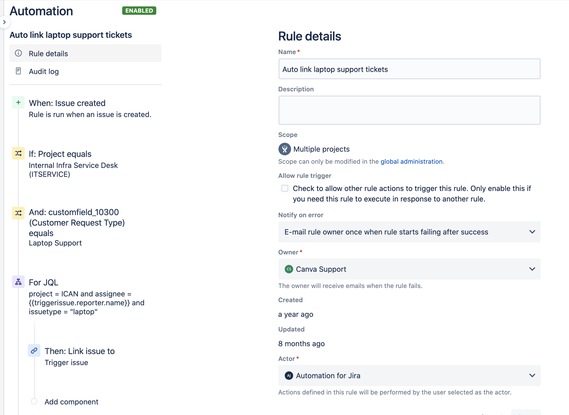Open the Owner dropdown
Image resolution: width=569 pixels, height=415 pixels.
tap(409, 269)
